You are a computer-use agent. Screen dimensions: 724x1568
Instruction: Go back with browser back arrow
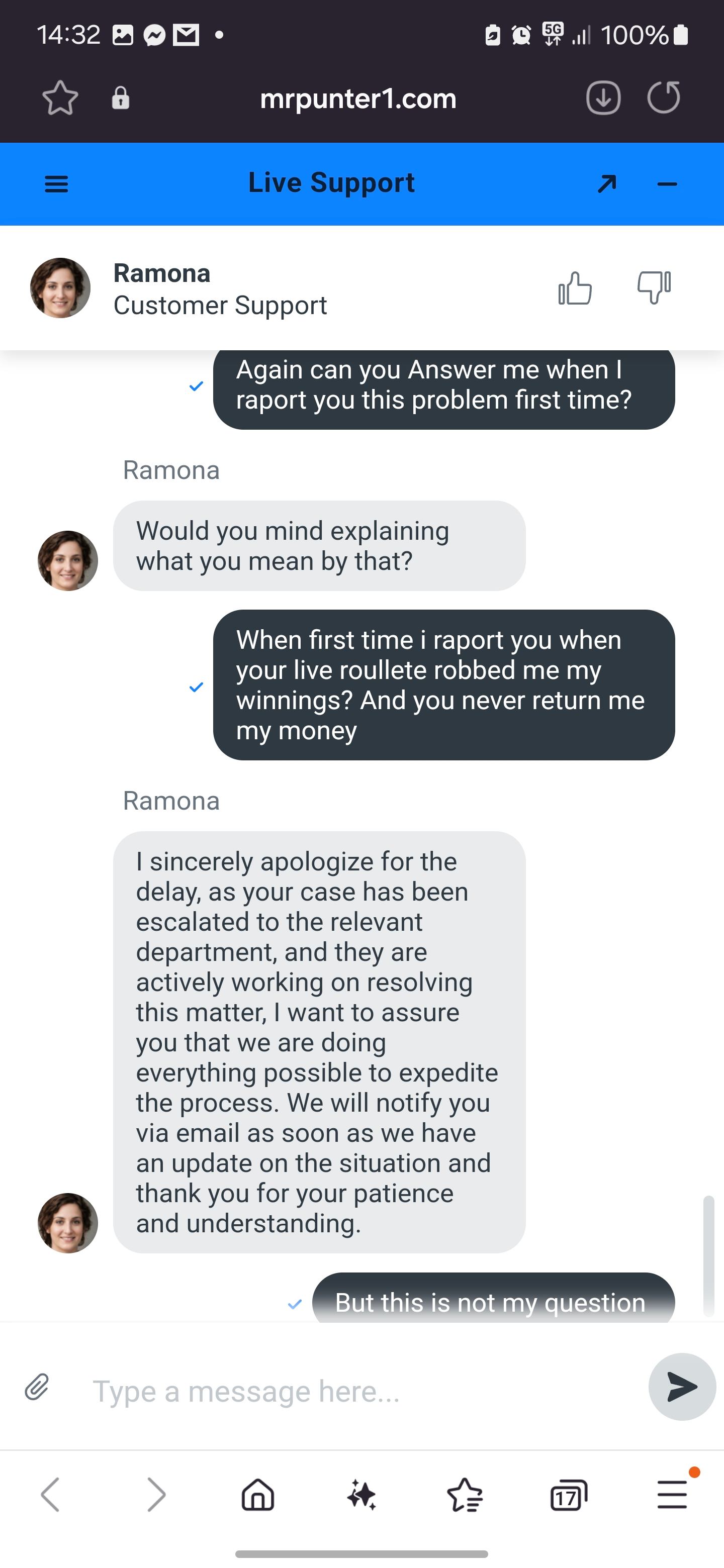click(x=51, y=1495)
